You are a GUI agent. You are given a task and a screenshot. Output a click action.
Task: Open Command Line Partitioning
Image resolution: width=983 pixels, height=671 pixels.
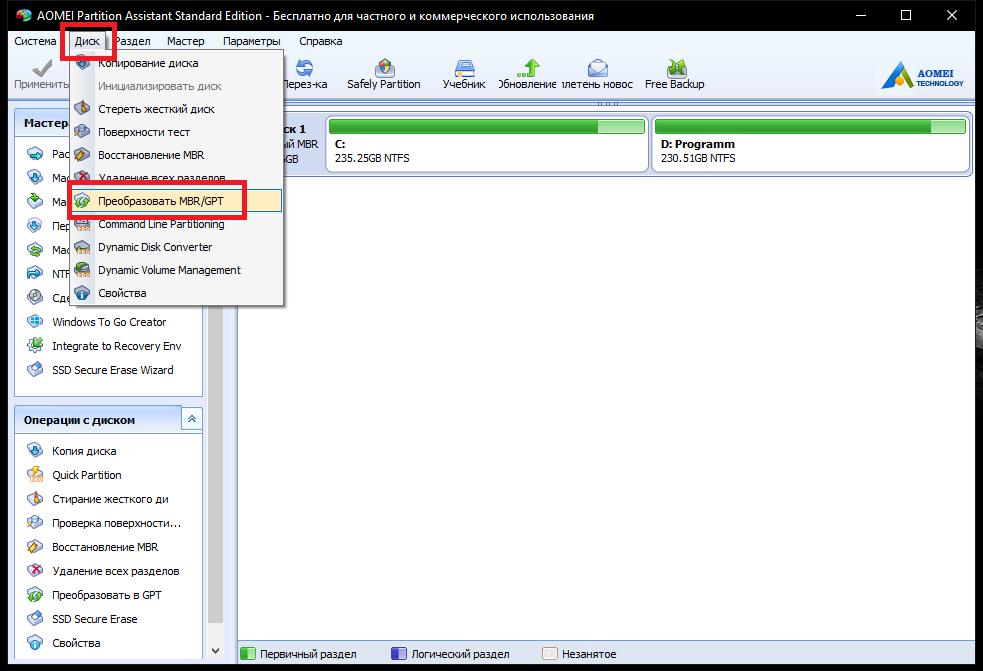[176, 224]
